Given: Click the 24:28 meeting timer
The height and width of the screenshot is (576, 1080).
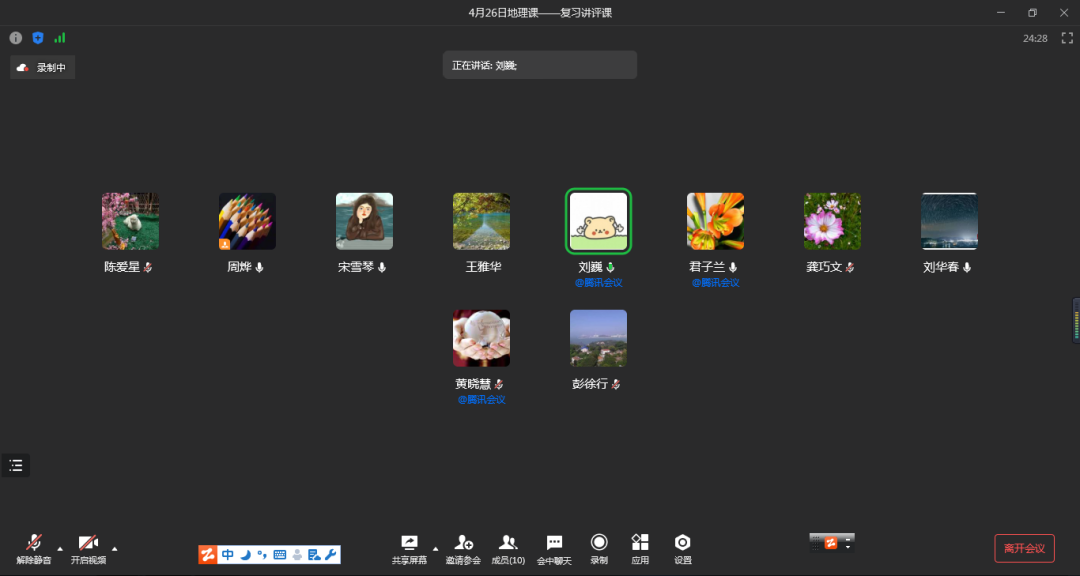Looking at the screenshot, I should click(x=1035, y=39).
